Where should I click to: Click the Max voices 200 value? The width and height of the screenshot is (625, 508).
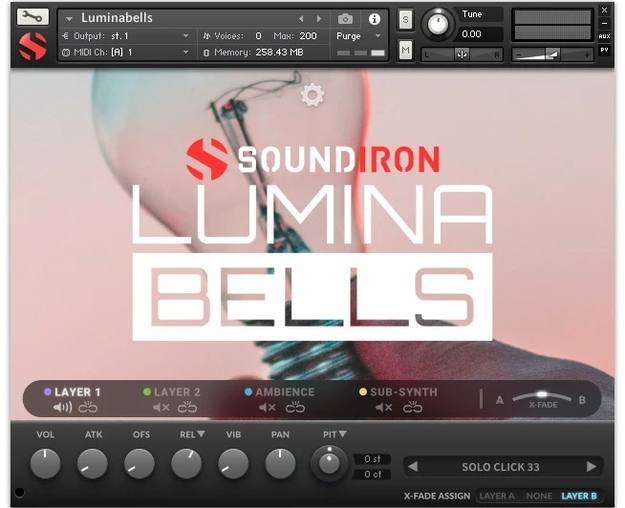pos(308,36)
